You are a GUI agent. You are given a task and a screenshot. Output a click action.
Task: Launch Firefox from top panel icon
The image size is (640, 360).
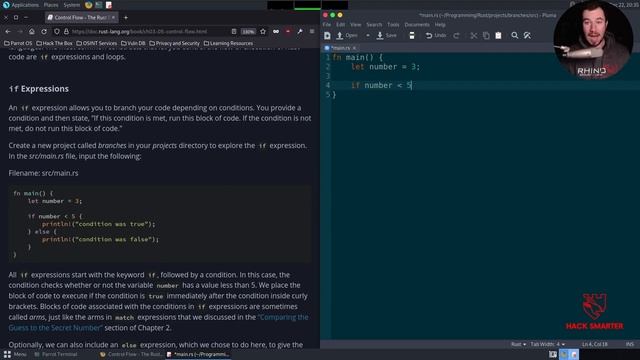pos(89,5)
